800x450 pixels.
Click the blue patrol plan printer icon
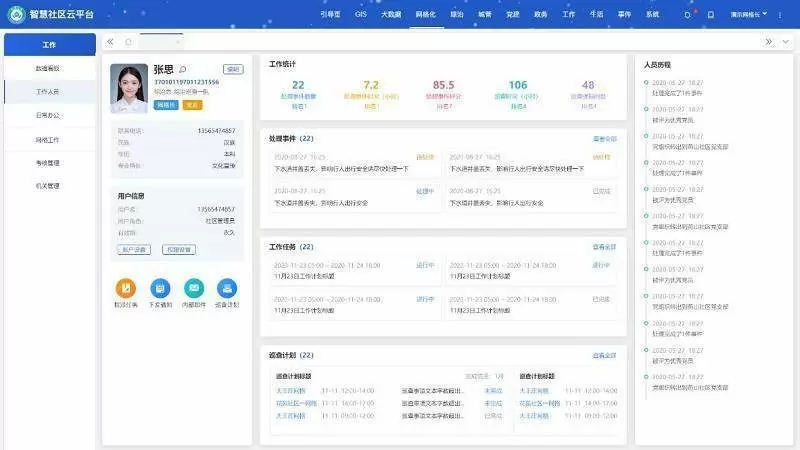click(x=227, y=288)
